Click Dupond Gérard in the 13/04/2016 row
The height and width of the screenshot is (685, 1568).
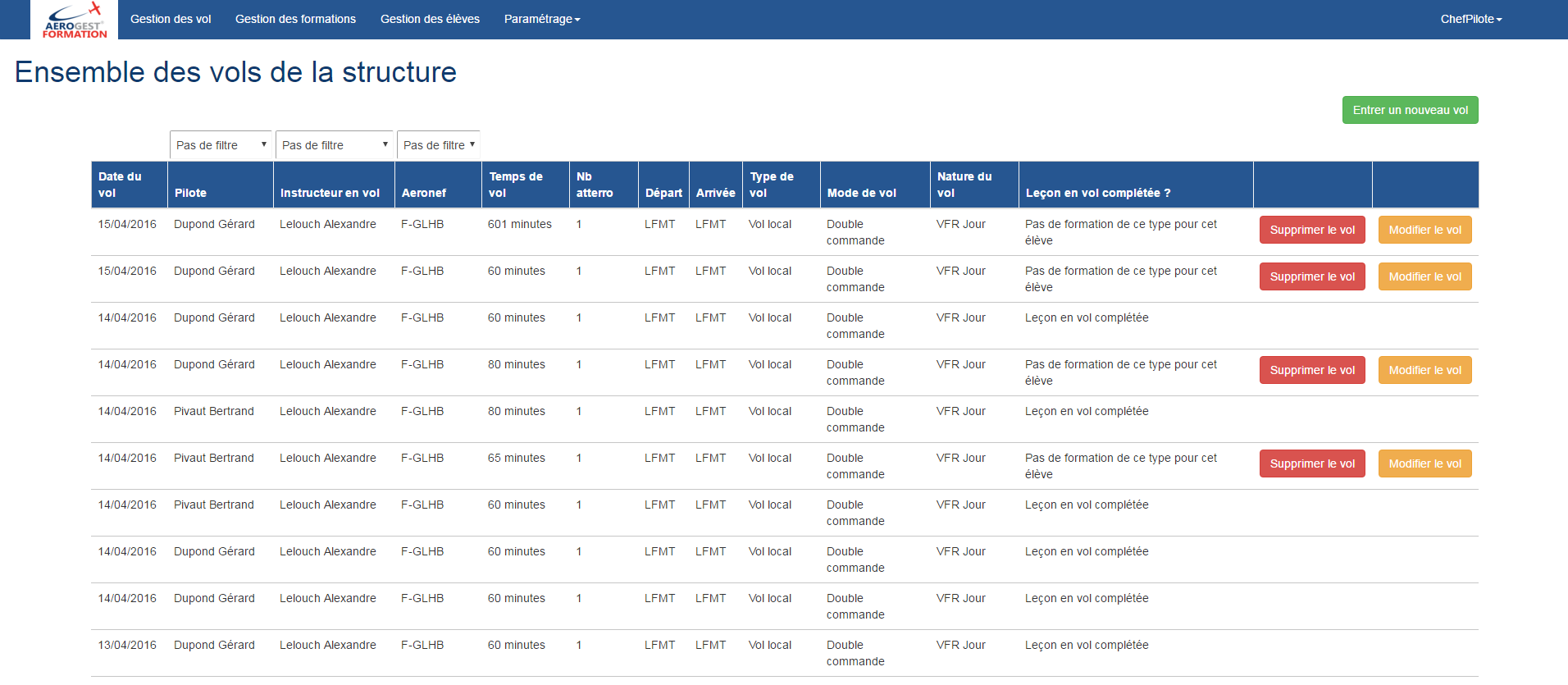tap(214, 645)
